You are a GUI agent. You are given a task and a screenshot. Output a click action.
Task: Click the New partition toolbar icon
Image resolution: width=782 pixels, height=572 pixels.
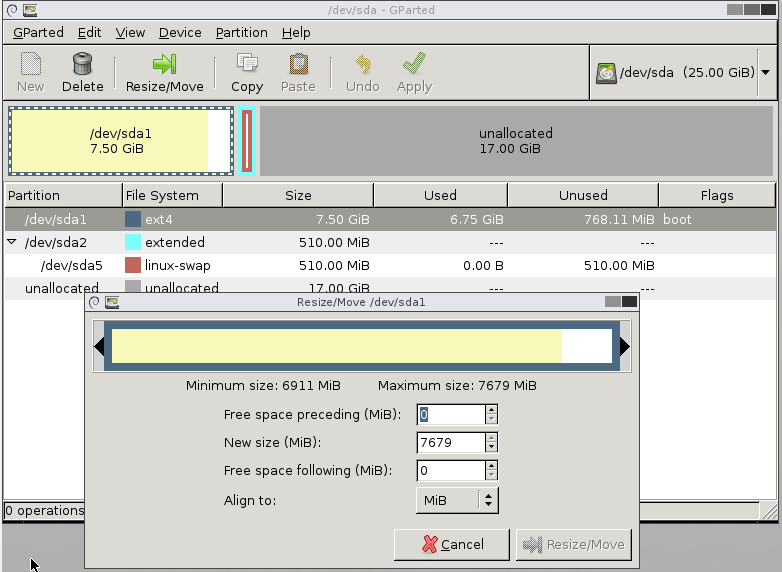31,64
